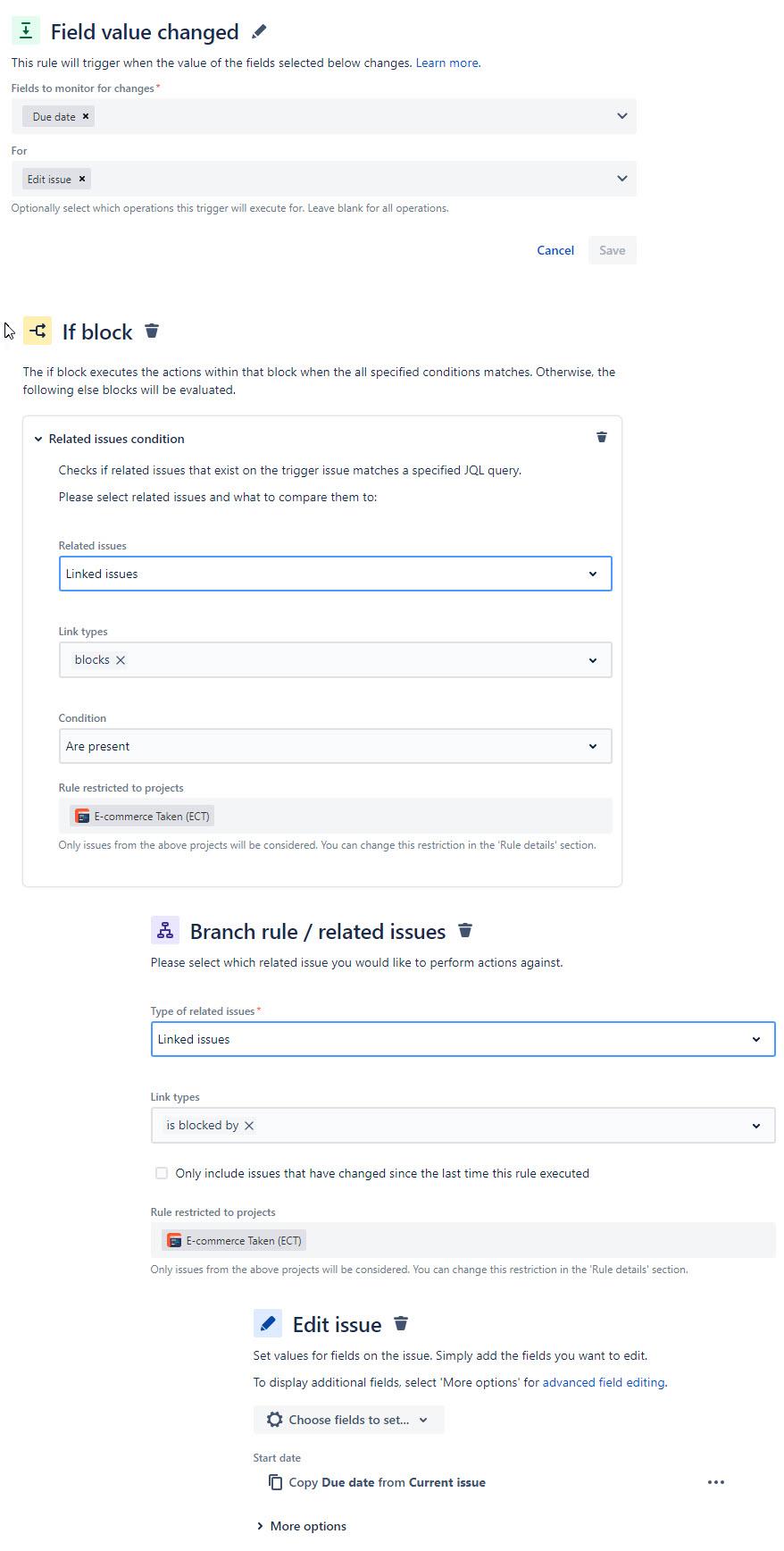The height and width of the screenshot is (1551, 784).
Task: Expand the More options section
Action: (301, 1526)
